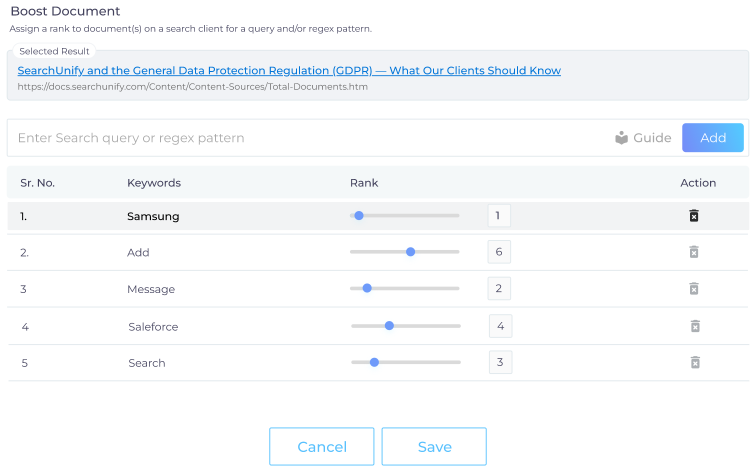Select the rank box showing 6
The height and width of the screenshot is (470, 754).
[x=499, y=252]
